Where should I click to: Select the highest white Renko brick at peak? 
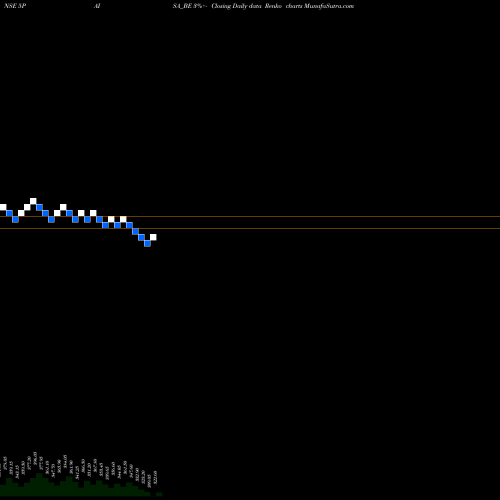click(33, 201)
